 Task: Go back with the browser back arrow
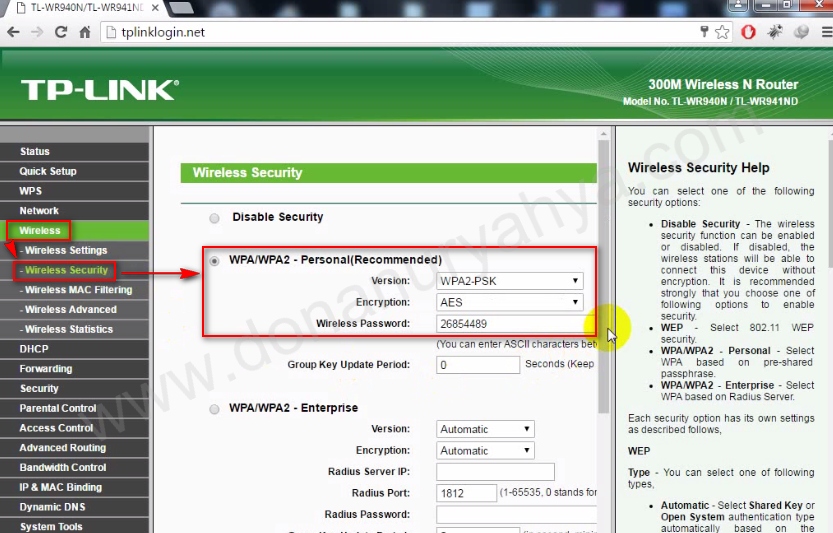13,32
